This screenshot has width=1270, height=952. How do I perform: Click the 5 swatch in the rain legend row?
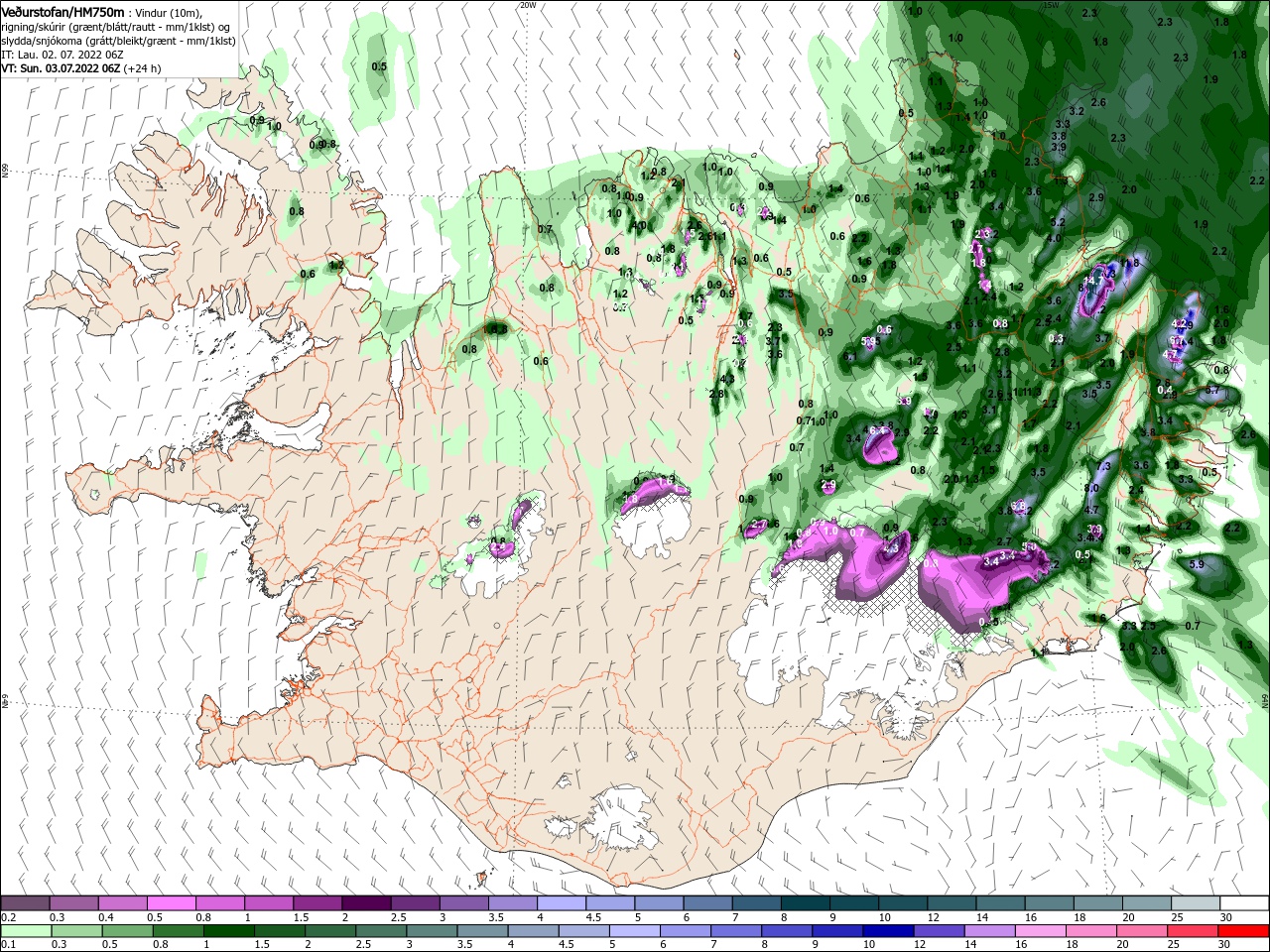[635, 931]
